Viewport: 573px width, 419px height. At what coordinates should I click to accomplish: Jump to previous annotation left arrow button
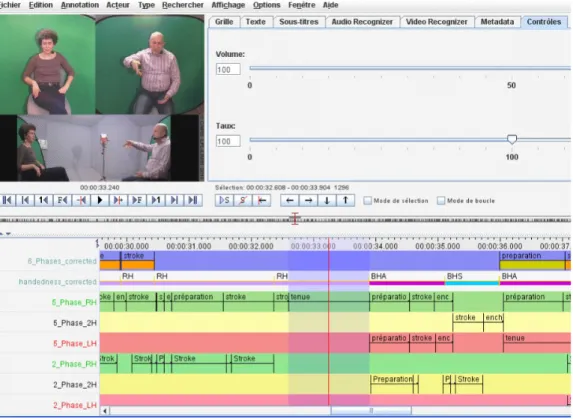click(x=290, y=200)
